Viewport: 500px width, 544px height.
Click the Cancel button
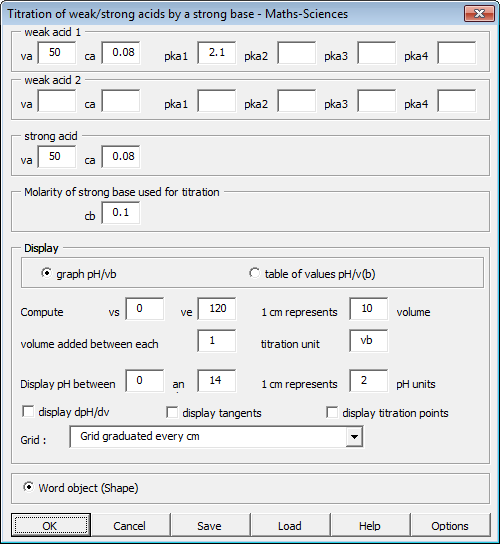click(129, 525)
